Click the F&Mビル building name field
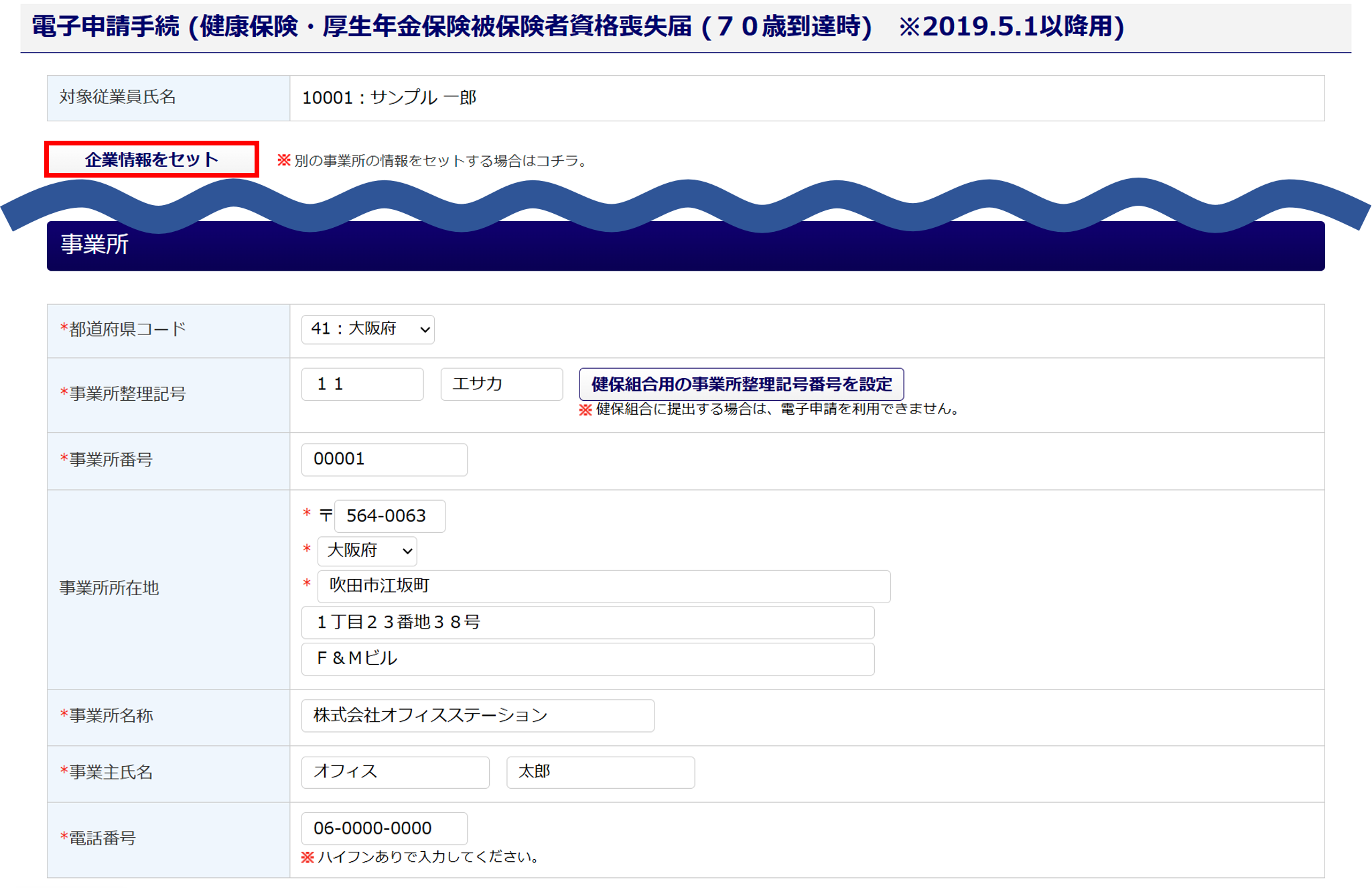The image size is (1372, 888). 587,659
